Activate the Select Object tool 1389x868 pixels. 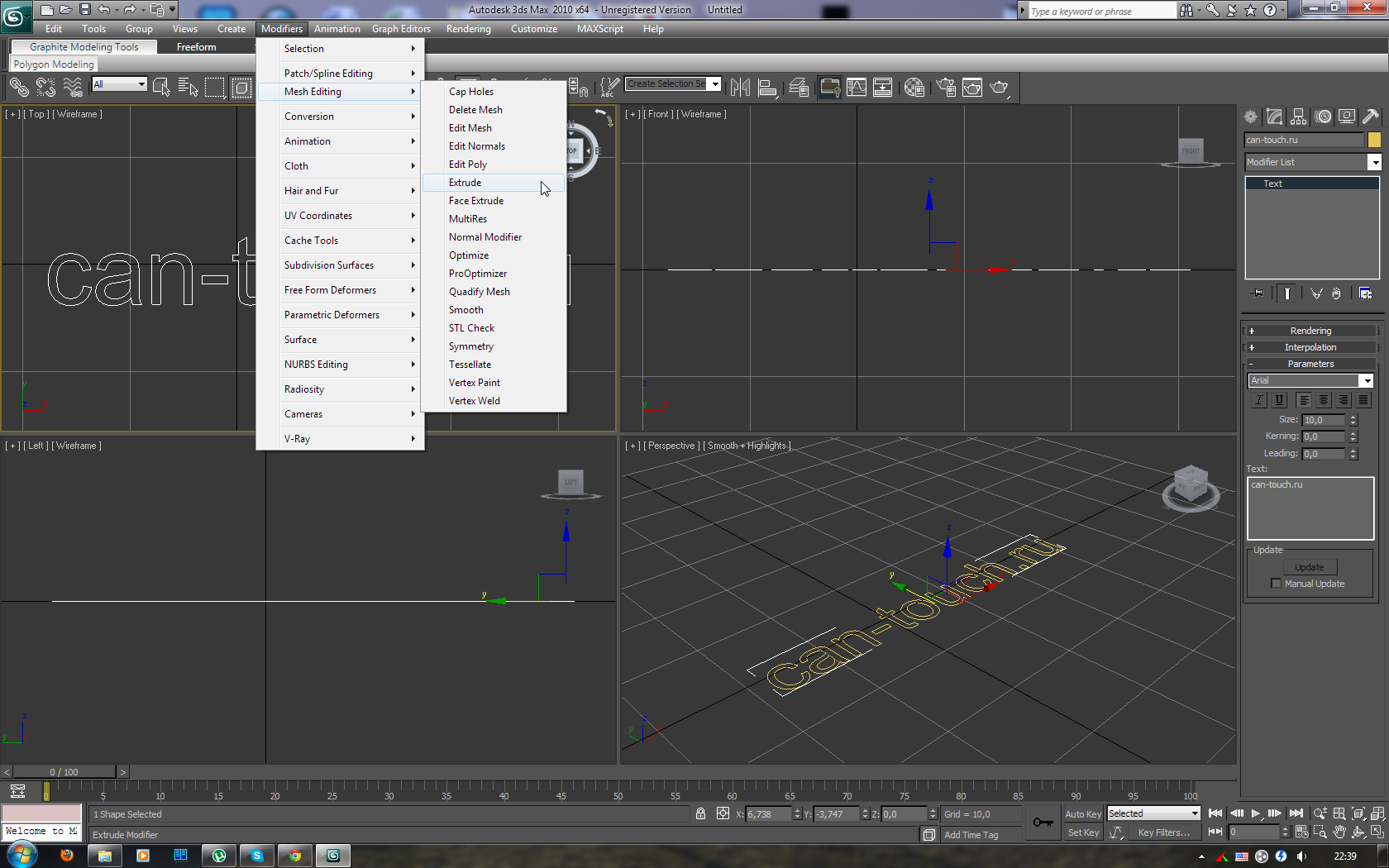(x=162, y=87)
